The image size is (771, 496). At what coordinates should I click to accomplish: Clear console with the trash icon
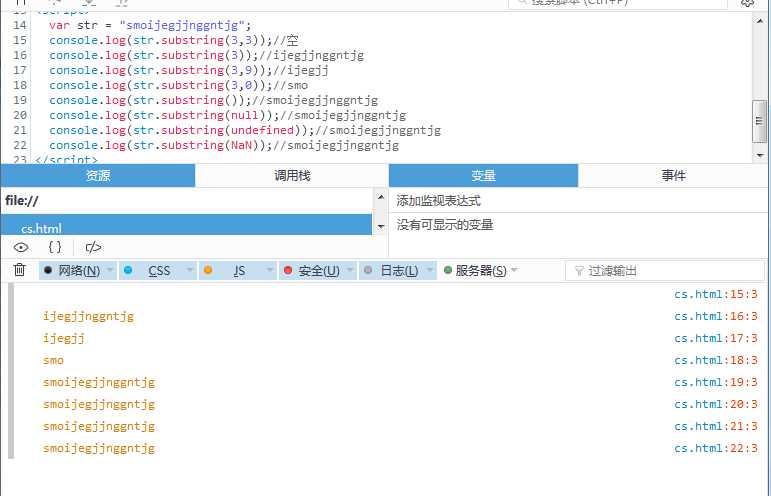(x=20, y=270)
